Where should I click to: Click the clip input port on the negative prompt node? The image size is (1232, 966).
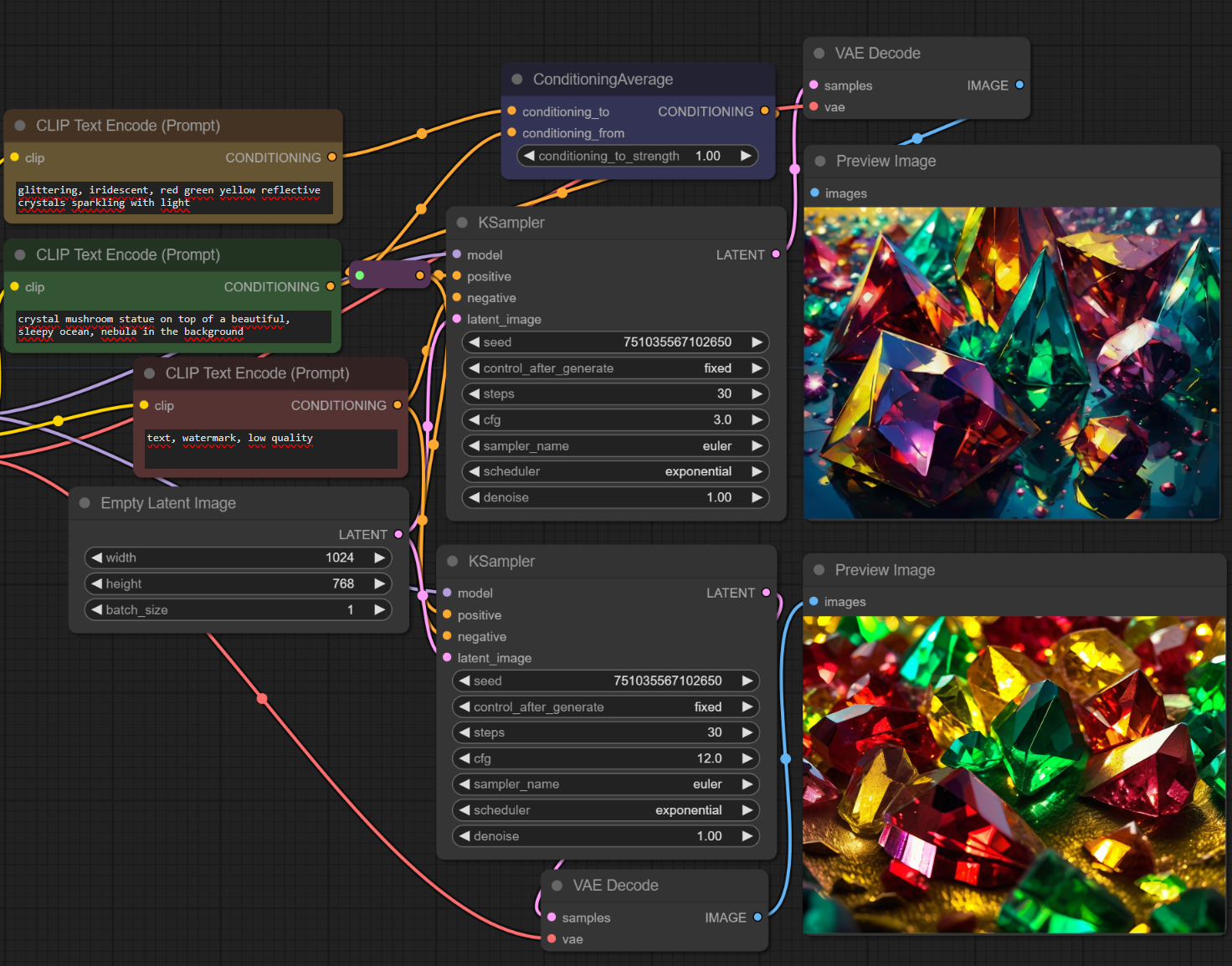[x=144, y=405]
